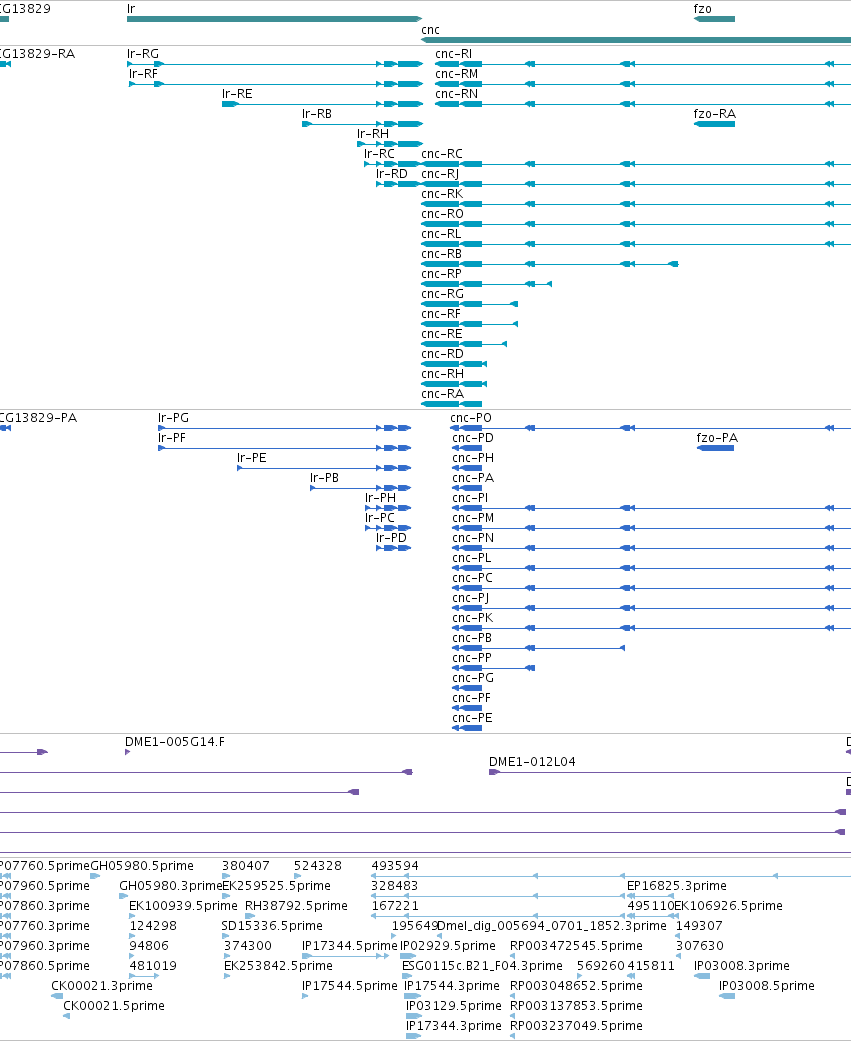Select the fzo-PA protein feature
Image resolution: width=851 pixels, height=1041 pixels.
coord(716,448)
